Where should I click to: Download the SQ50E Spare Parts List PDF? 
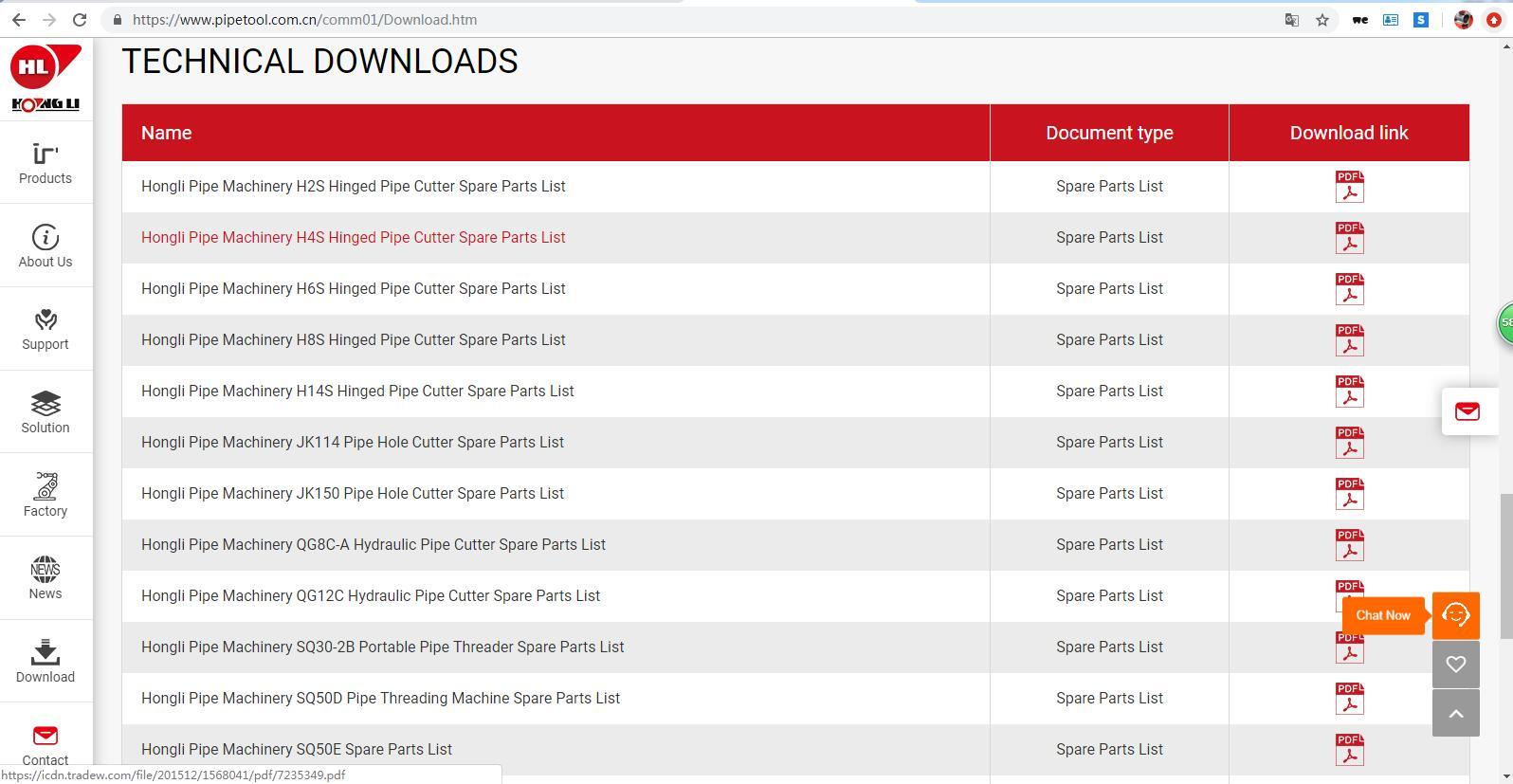pos(1349,750)
